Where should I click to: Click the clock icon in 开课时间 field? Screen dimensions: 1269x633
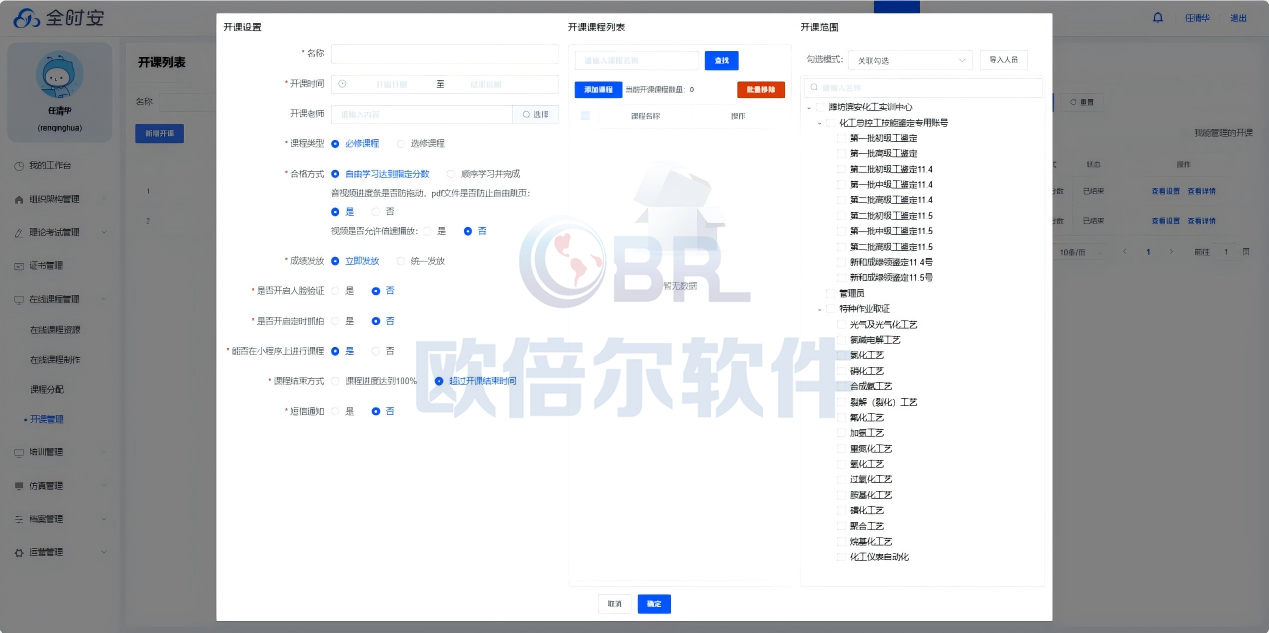342,84
